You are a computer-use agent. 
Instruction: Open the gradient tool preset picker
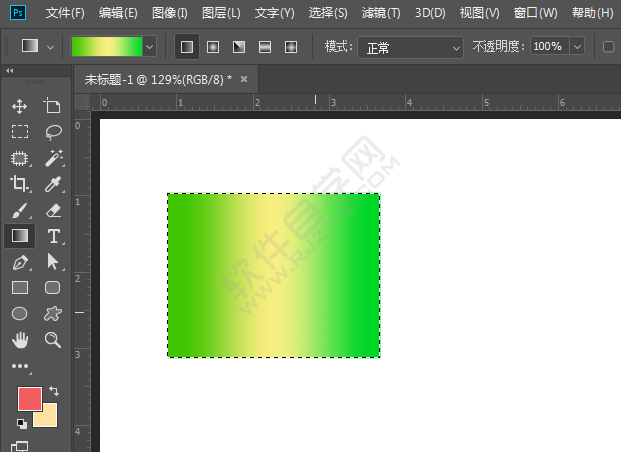click(x=38, y=46)
